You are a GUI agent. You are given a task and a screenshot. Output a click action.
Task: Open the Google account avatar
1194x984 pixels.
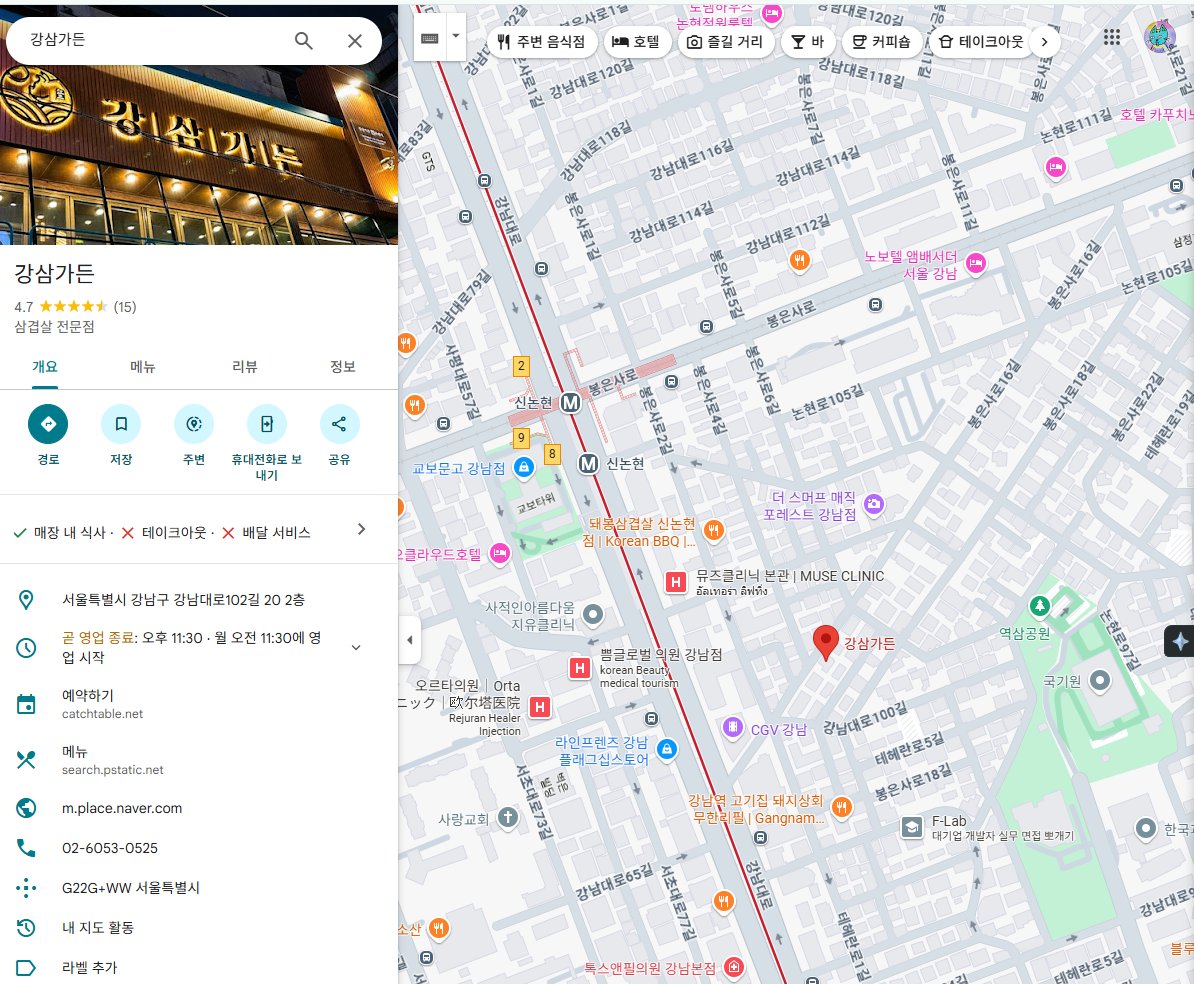click(x=1160, y=37)
